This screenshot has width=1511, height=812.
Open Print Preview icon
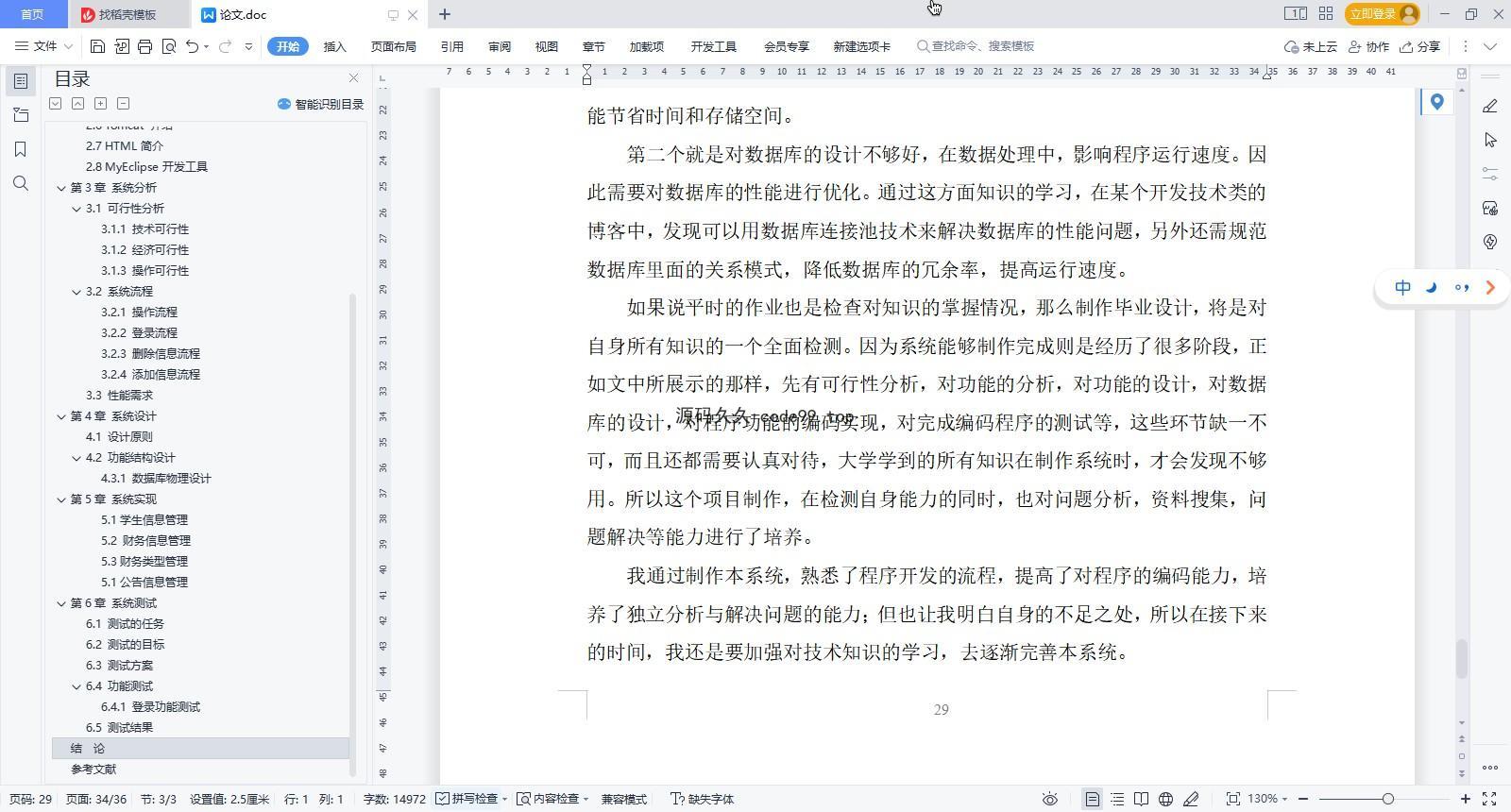coord(169,46)
